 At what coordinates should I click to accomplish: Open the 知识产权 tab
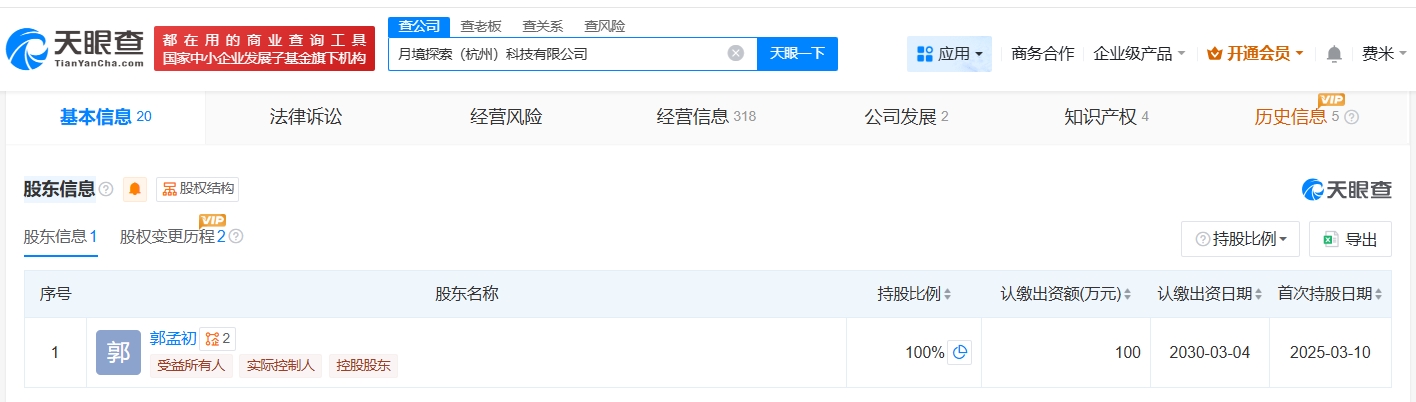pos(1106,117)
